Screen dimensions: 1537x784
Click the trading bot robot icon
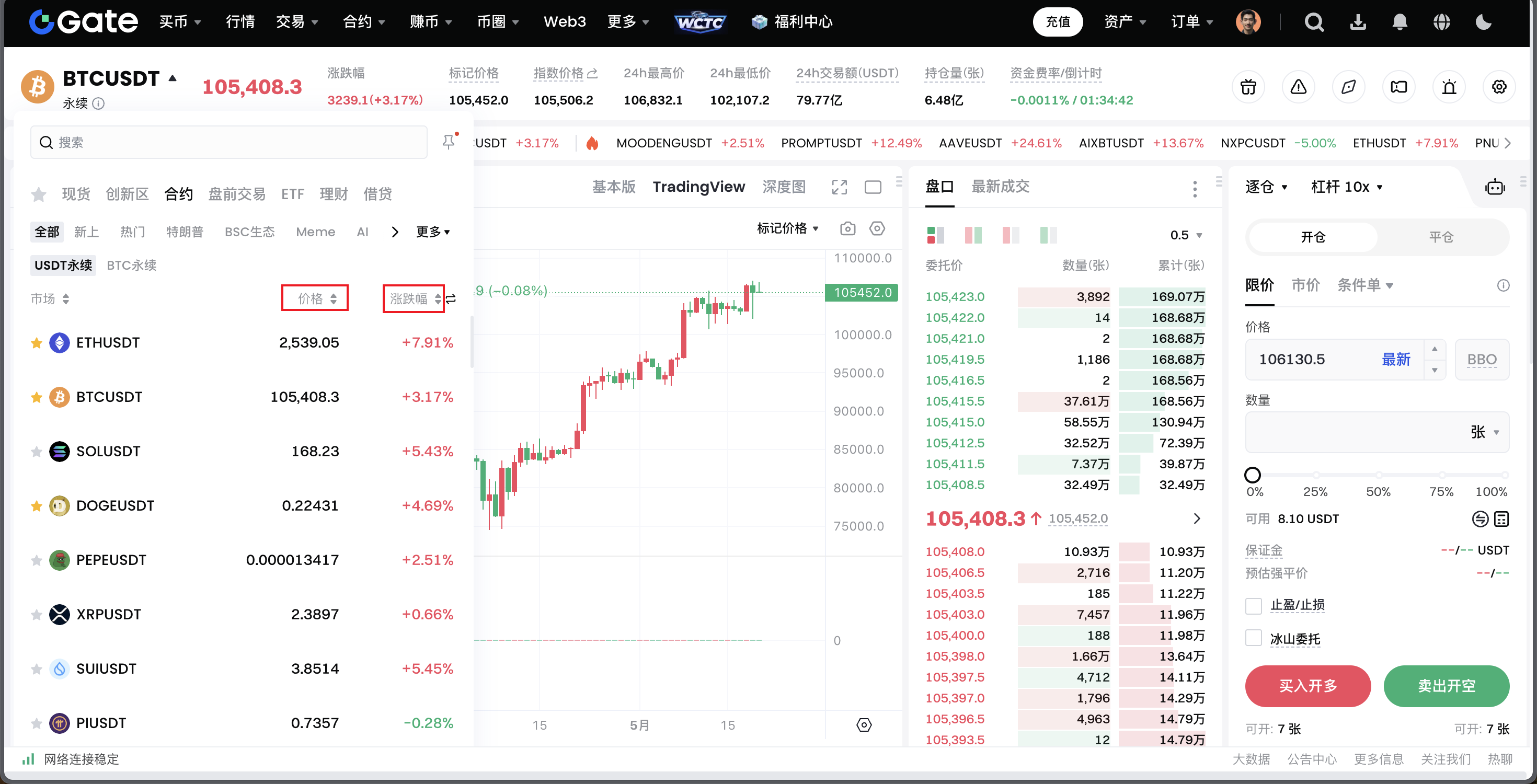click(1495, 187)
